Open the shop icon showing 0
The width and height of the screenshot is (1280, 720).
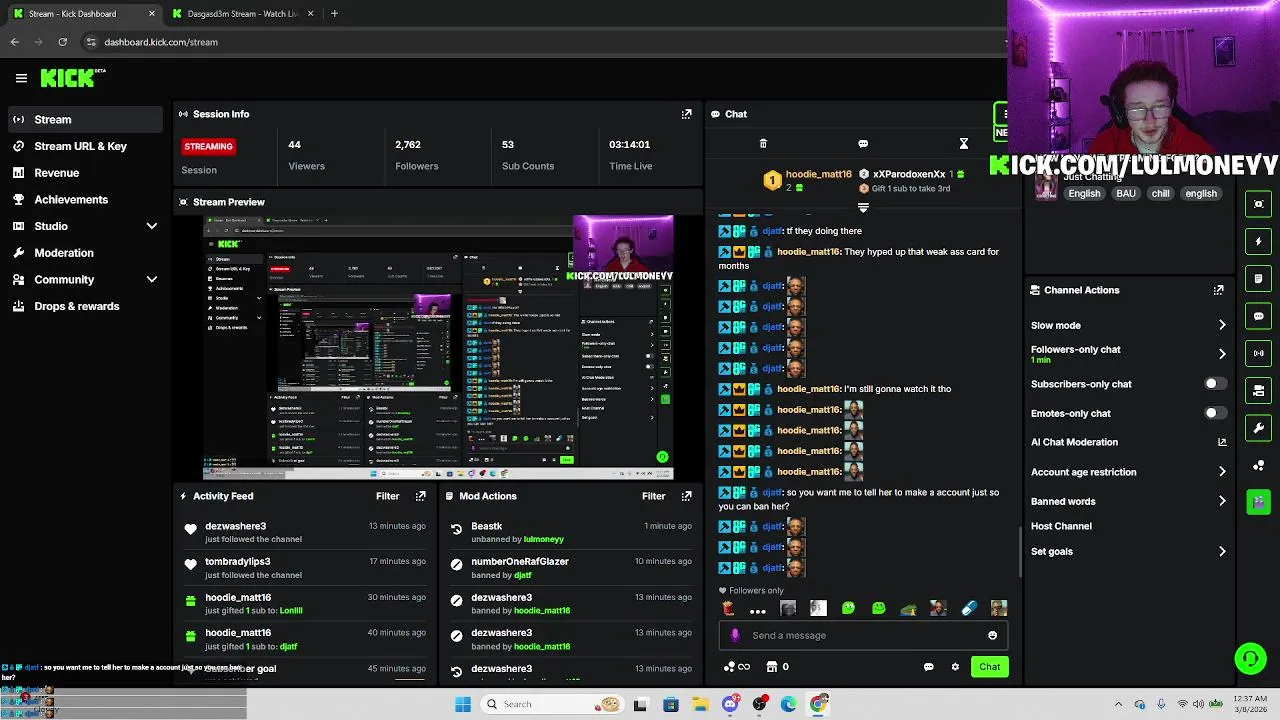click(x=777, y=667)
